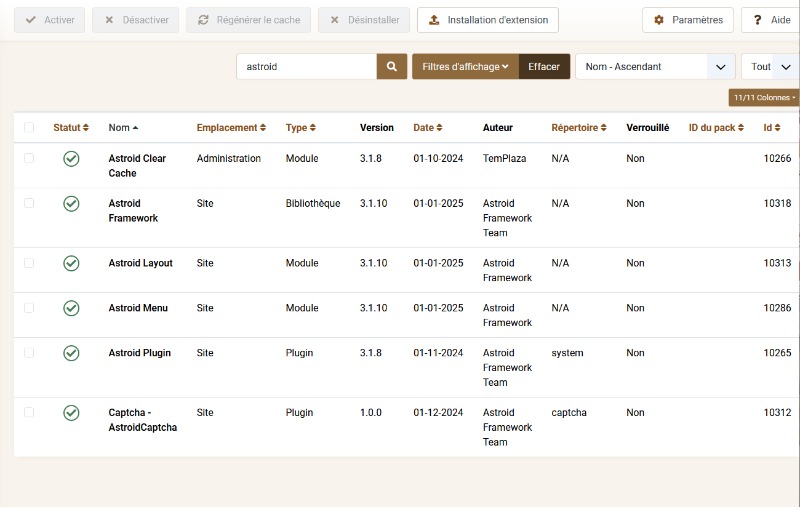
Task: Sort table by Emplacement column
Action: pos(231,128)
